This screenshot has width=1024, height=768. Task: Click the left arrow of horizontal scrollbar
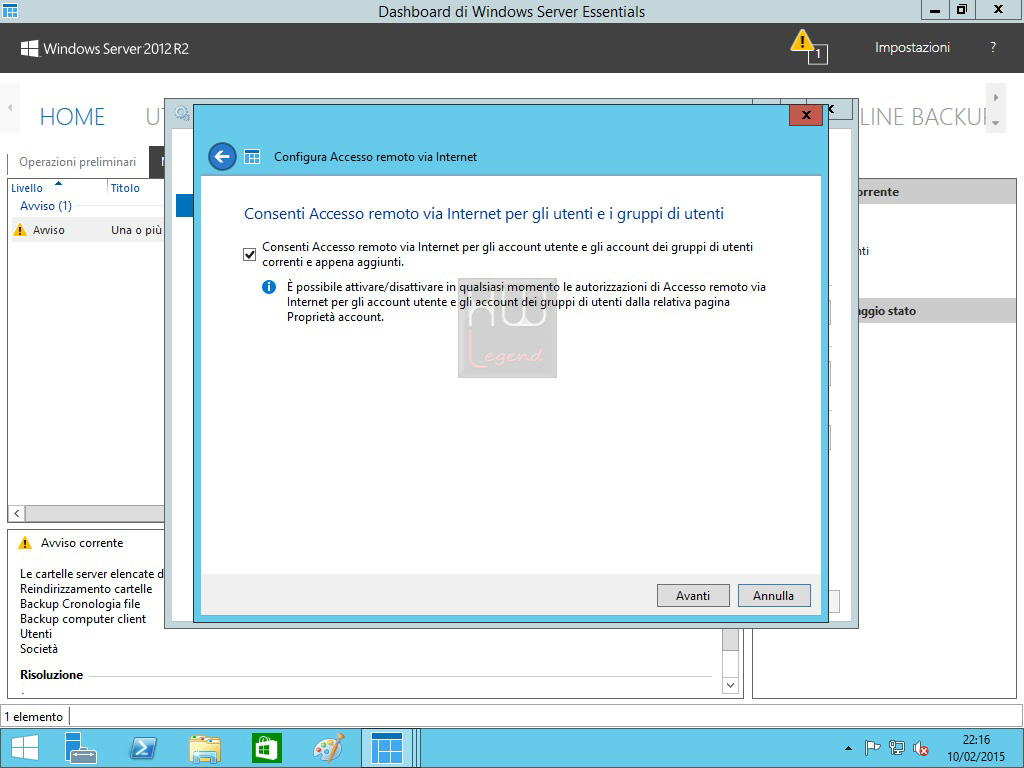tap(17, 513)
